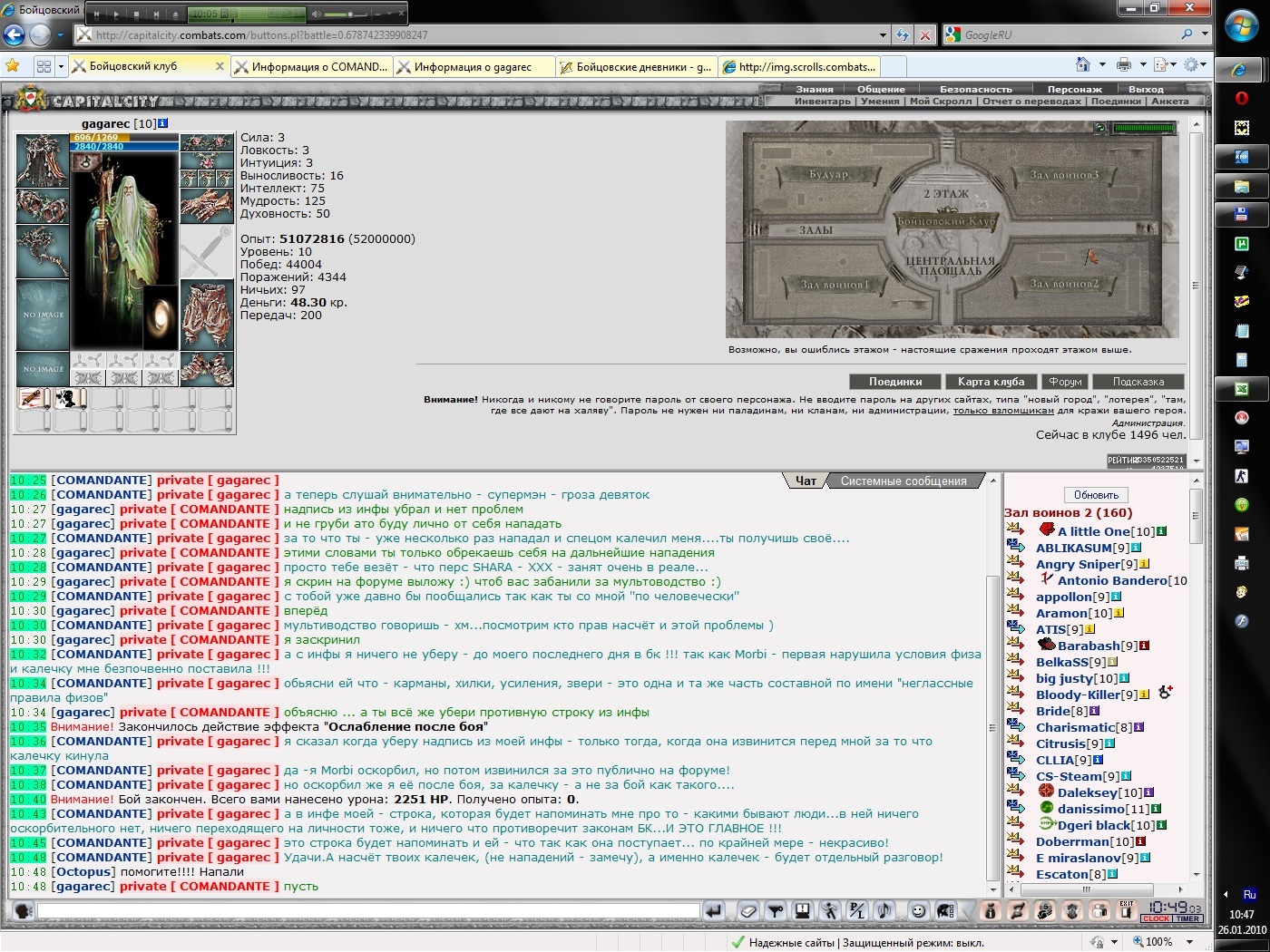Click private message arrow next to Aramon[10]
1270x952 pixels.
tap(1015, 611)
